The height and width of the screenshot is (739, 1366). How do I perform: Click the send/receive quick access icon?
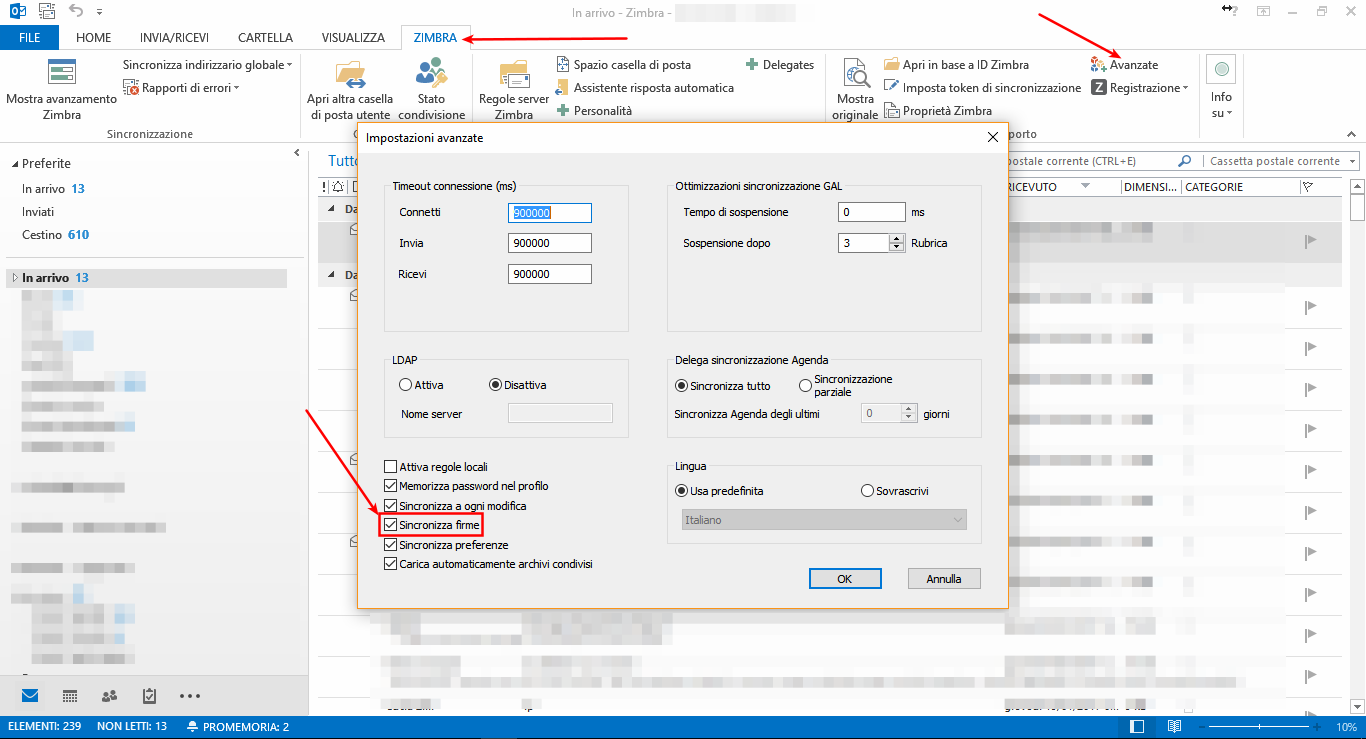click(46, 12)
